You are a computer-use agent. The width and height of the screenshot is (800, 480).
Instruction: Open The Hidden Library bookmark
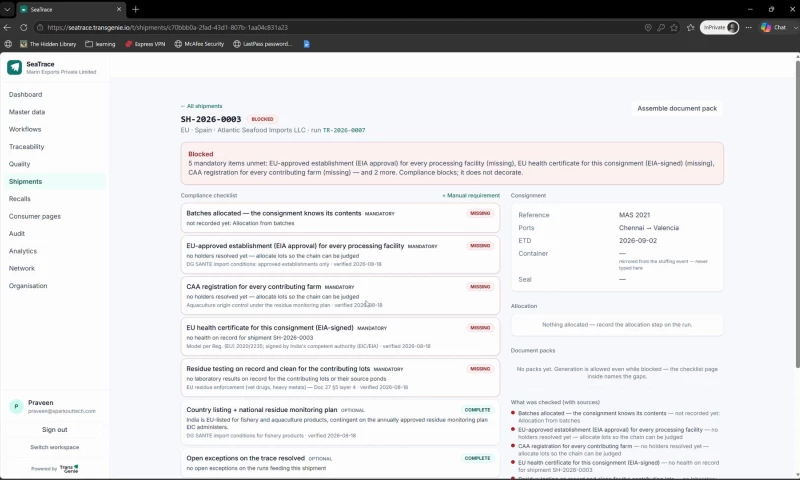pyautogui.click(x=48, y=44)
